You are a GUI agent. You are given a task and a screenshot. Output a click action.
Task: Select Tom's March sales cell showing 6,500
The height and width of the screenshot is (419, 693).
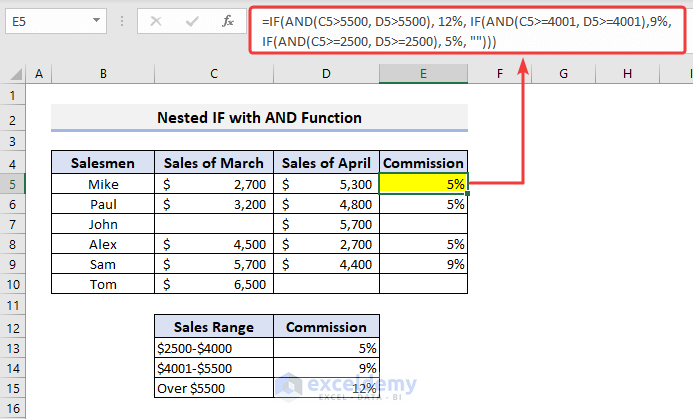point(214,284)
